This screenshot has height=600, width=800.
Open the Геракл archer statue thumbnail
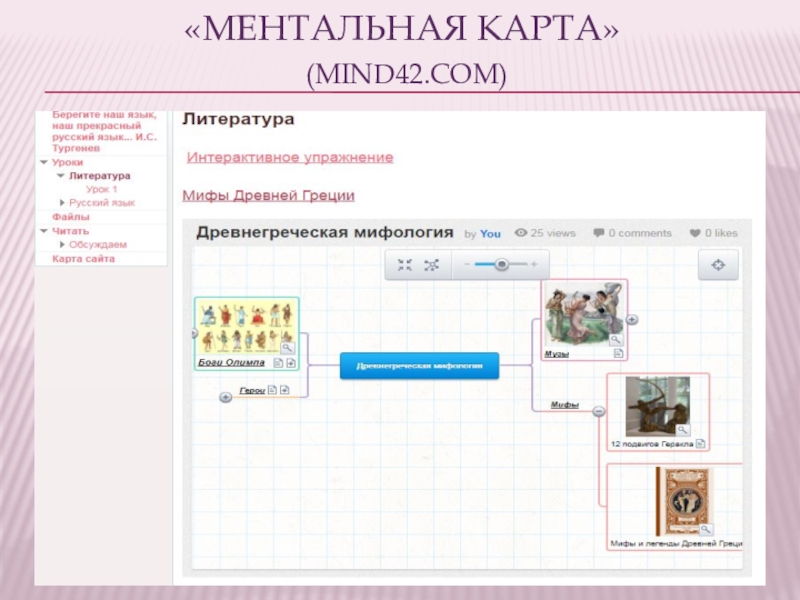[x=658, y=406]
